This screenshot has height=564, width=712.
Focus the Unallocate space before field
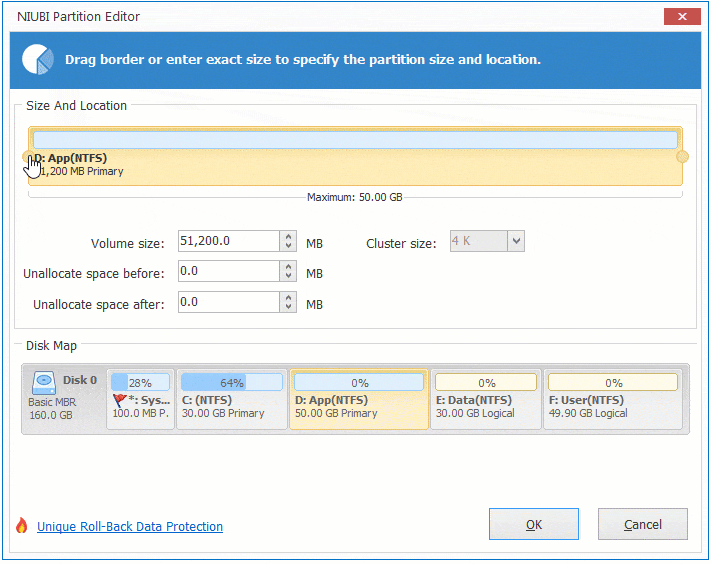pyautogui.click(x=229, y=272)
